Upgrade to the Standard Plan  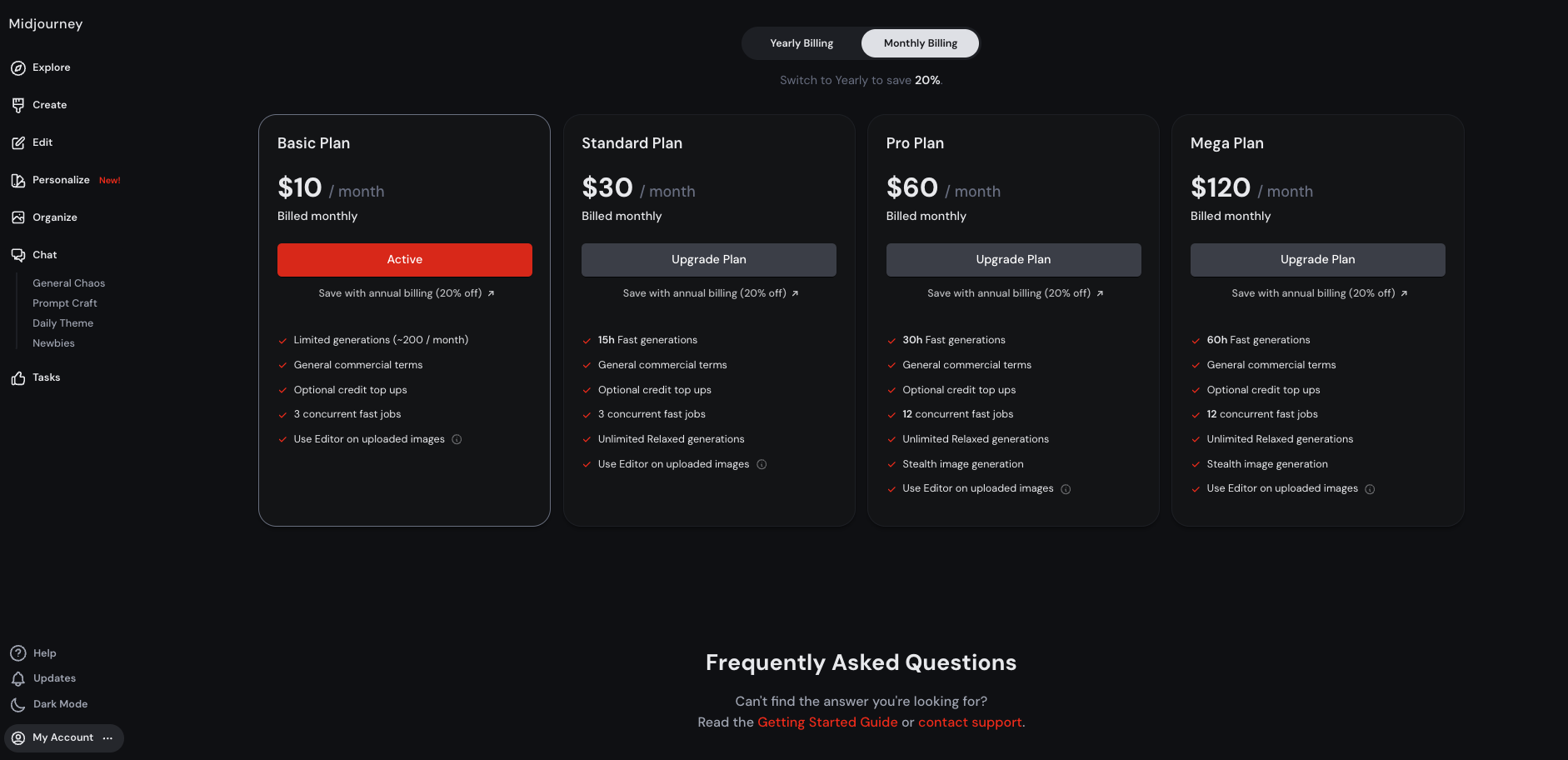(x=709, y=260)
